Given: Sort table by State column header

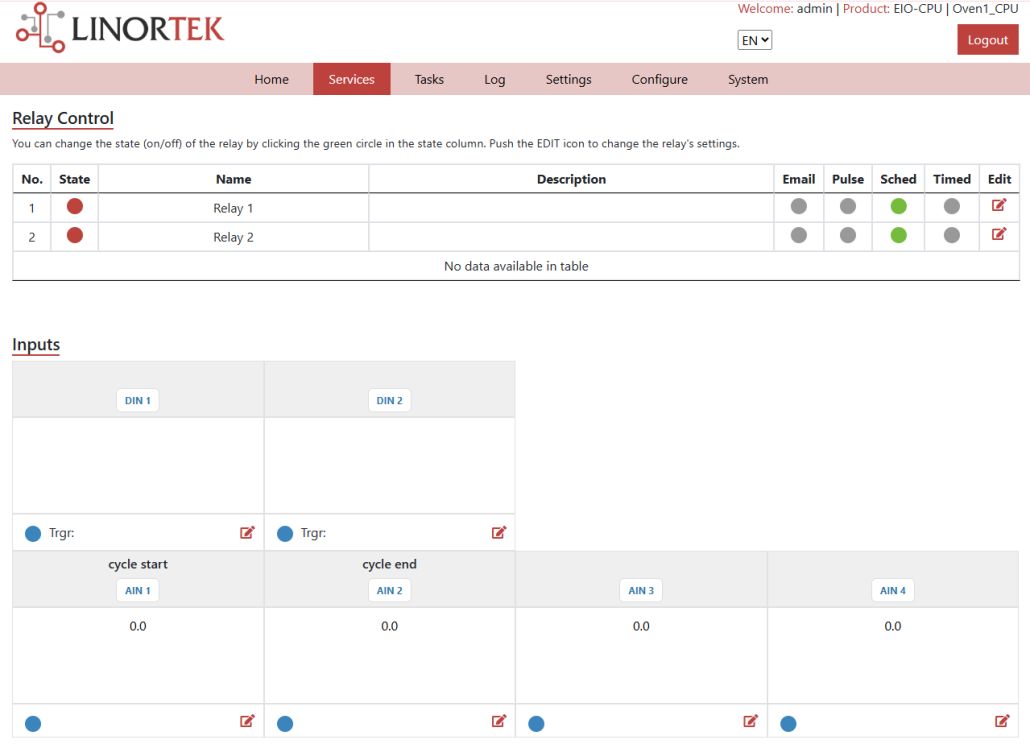Looking at the screenshot, I should pyautogui.click(x=74, y=179).
